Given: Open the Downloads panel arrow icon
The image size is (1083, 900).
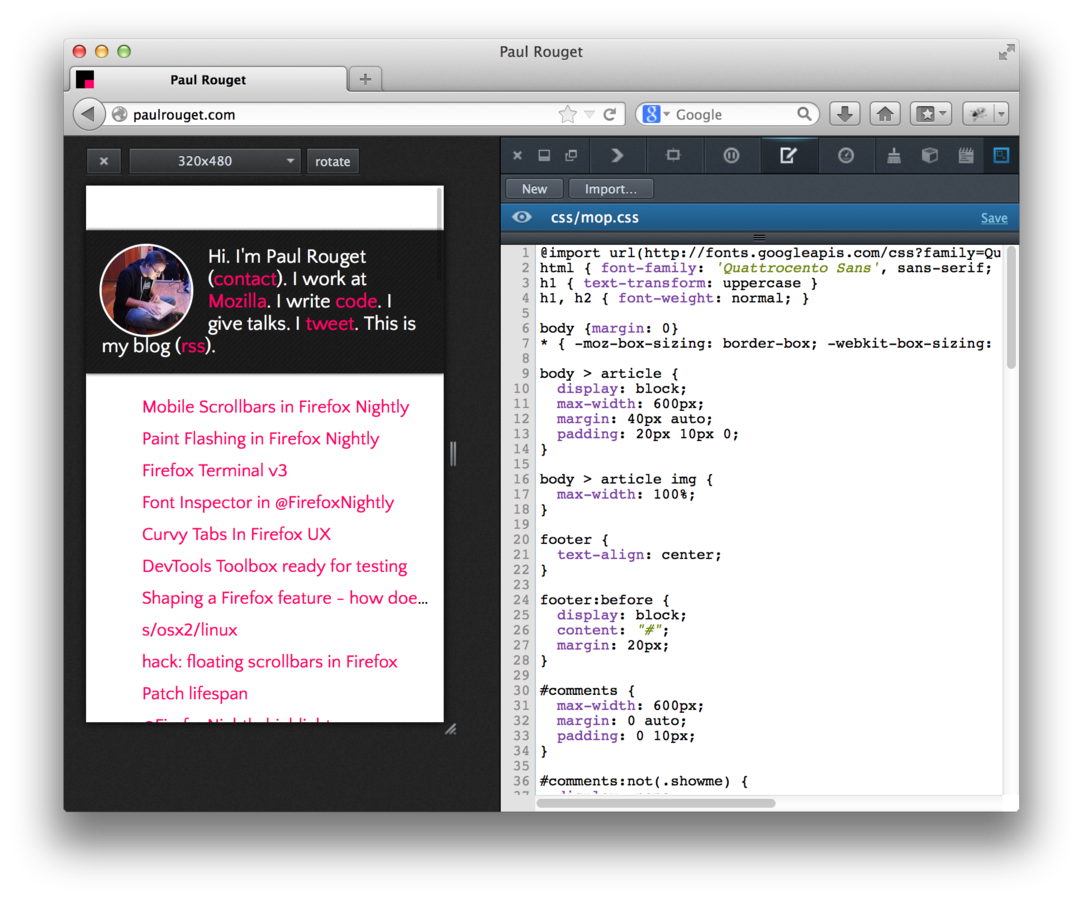Looking at the screenshot, I should point(845,114).
